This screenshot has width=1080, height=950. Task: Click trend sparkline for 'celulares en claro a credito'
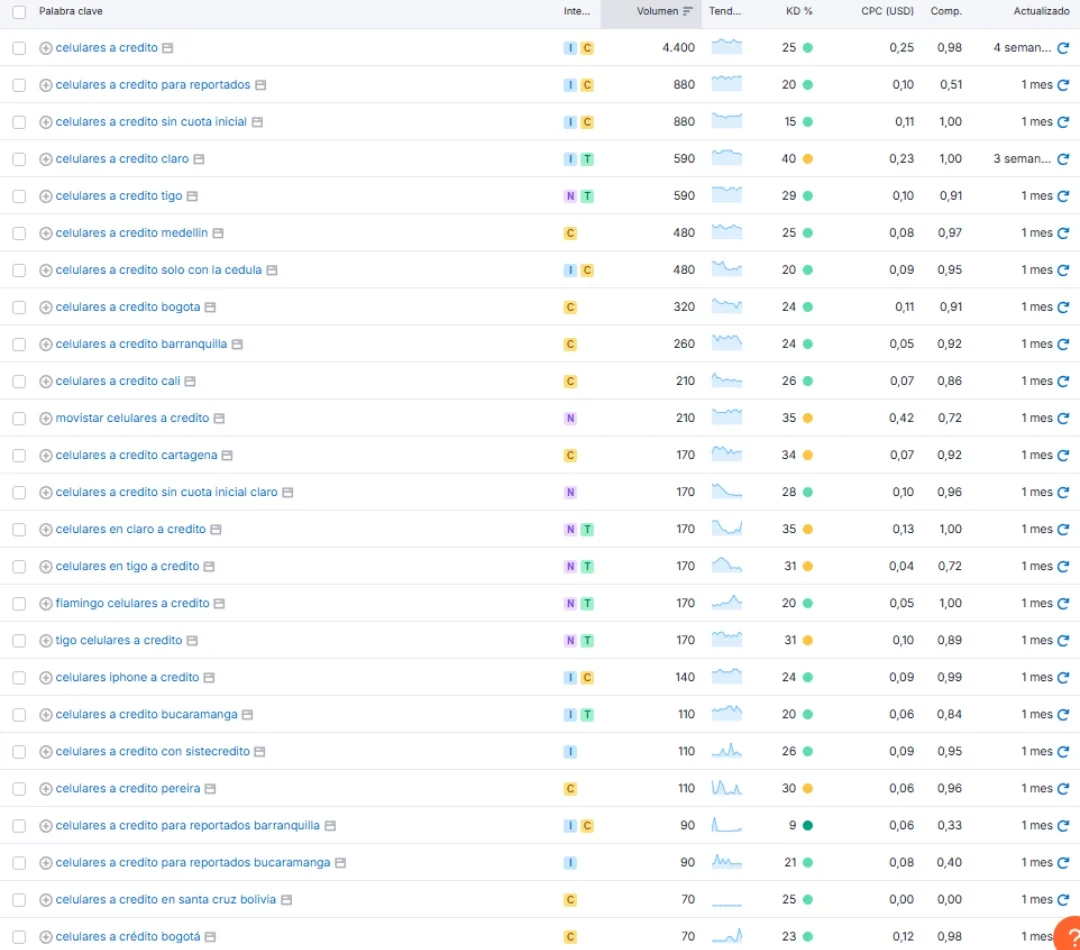tap(727, 529)
